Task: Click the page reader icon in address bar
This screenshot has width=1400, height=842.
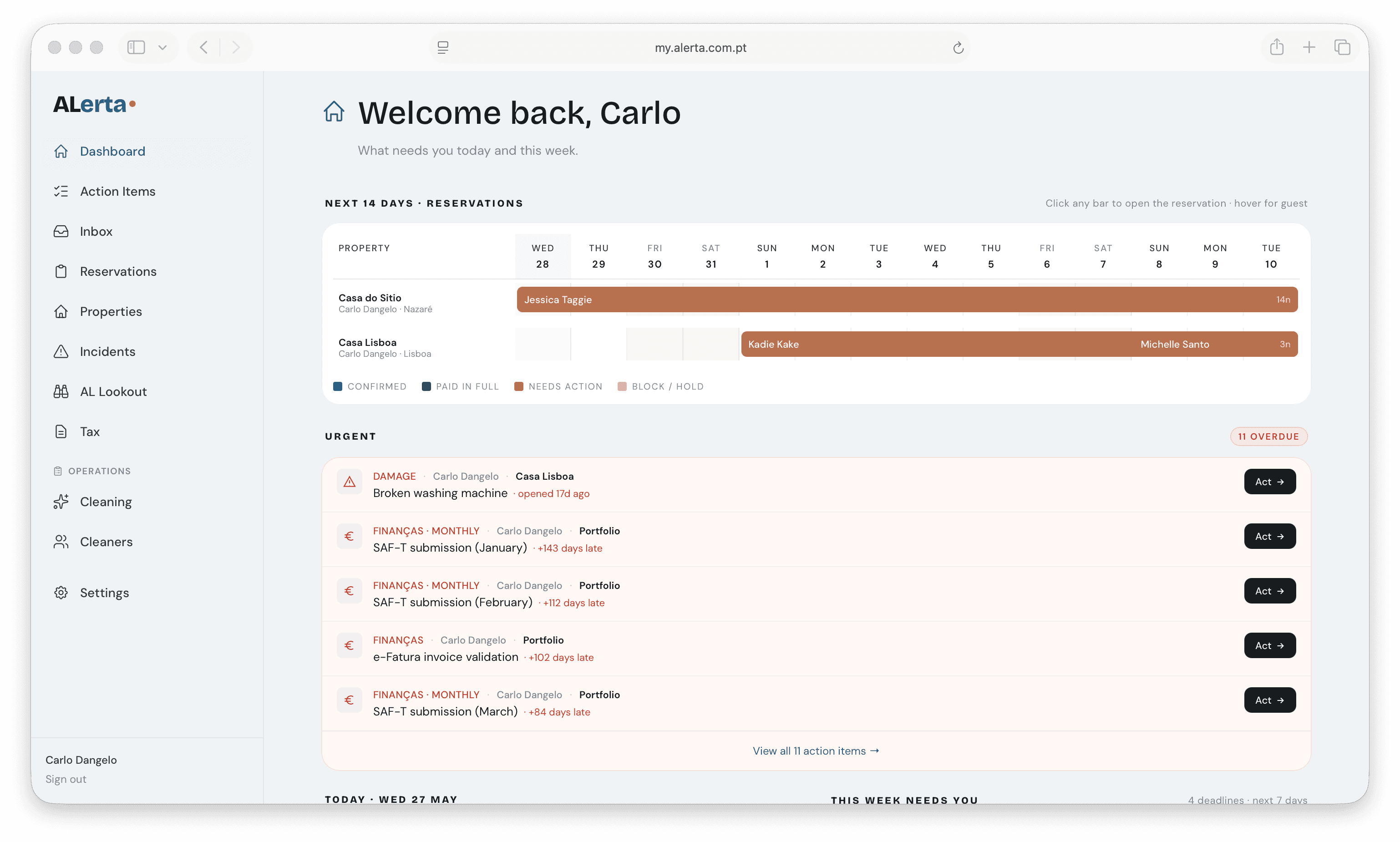Action: (443, 48)
